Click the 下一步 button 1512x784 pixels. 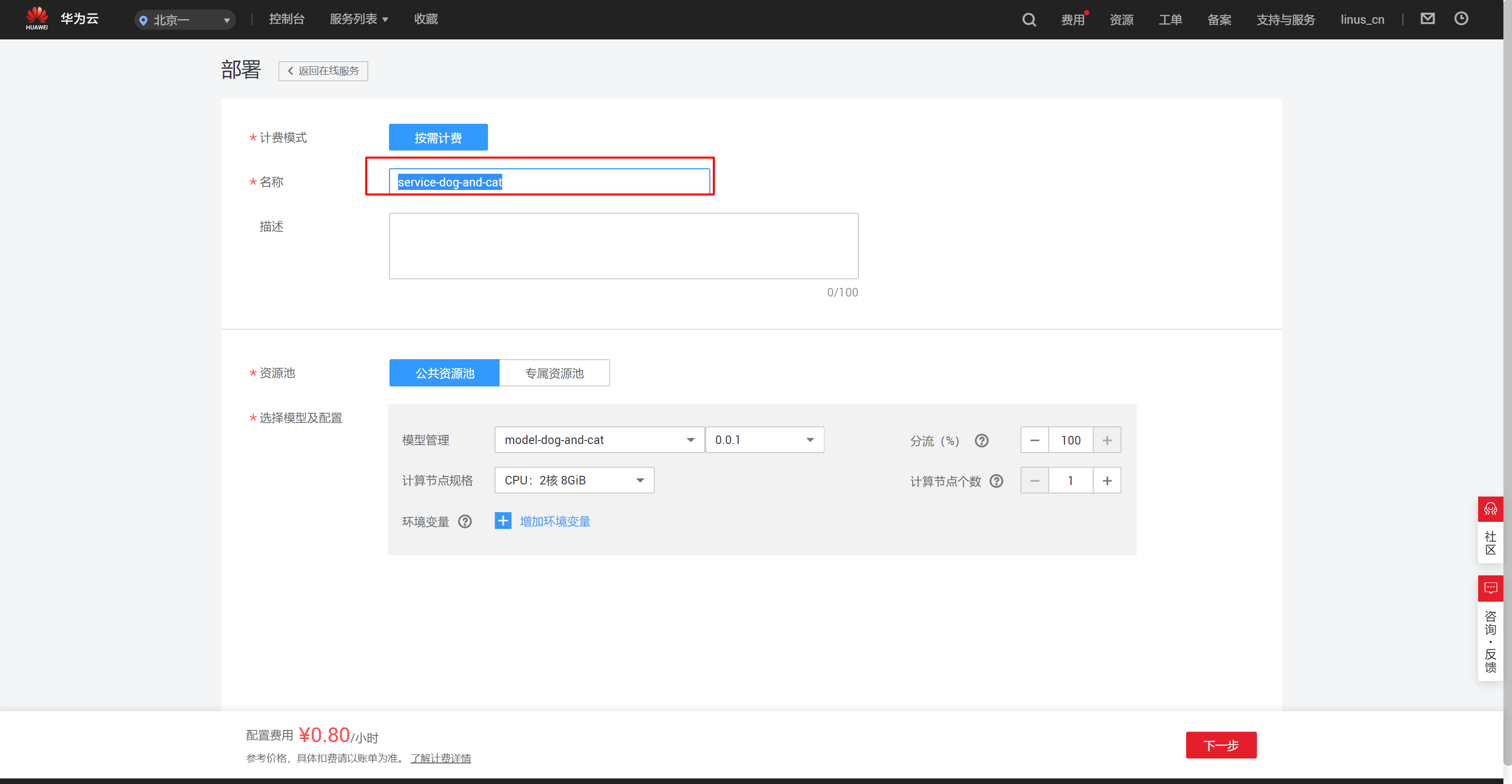[1221, 745]
